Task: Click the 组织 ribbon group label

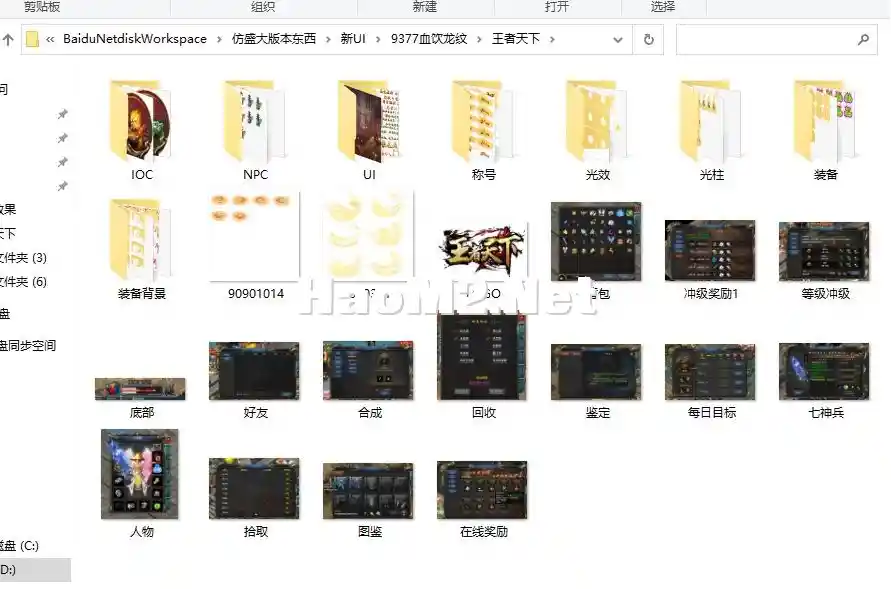Action: 263,7
